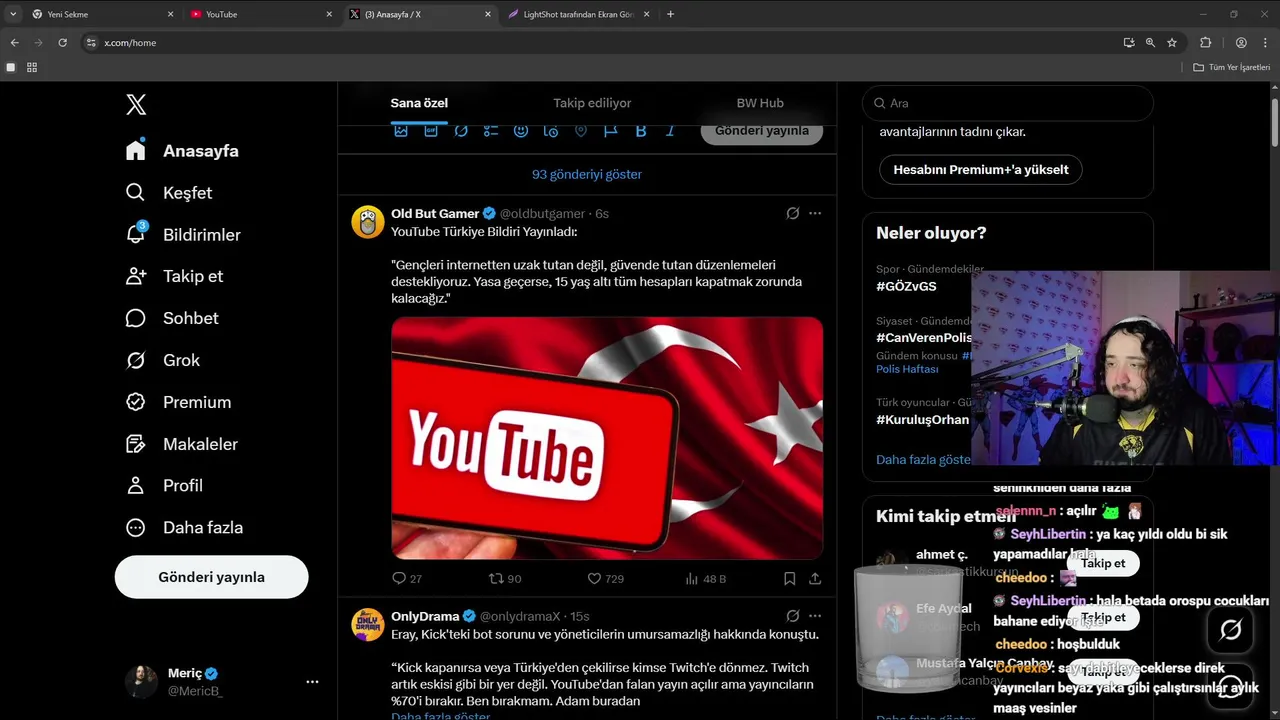
Task: Click the Ara search field
Action: click(x=1008, y=103)
